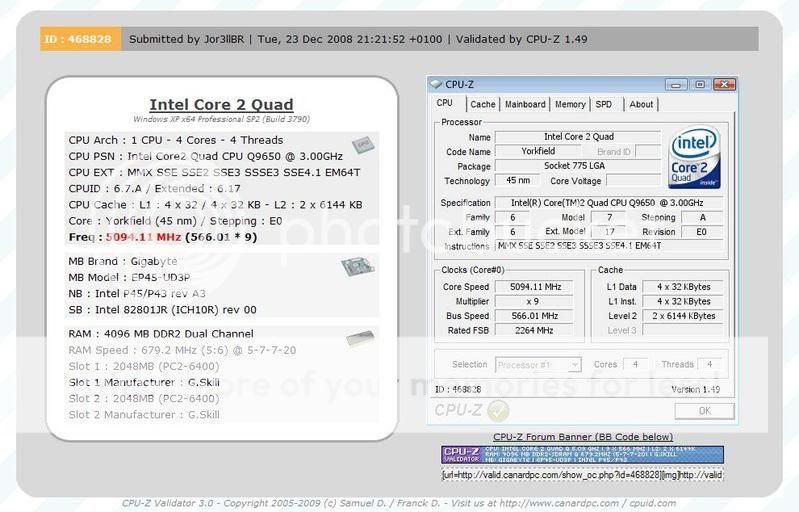The image size is (799, 512).
Task: Click the CPU-Z title bar icon
Action: point(437,85)
